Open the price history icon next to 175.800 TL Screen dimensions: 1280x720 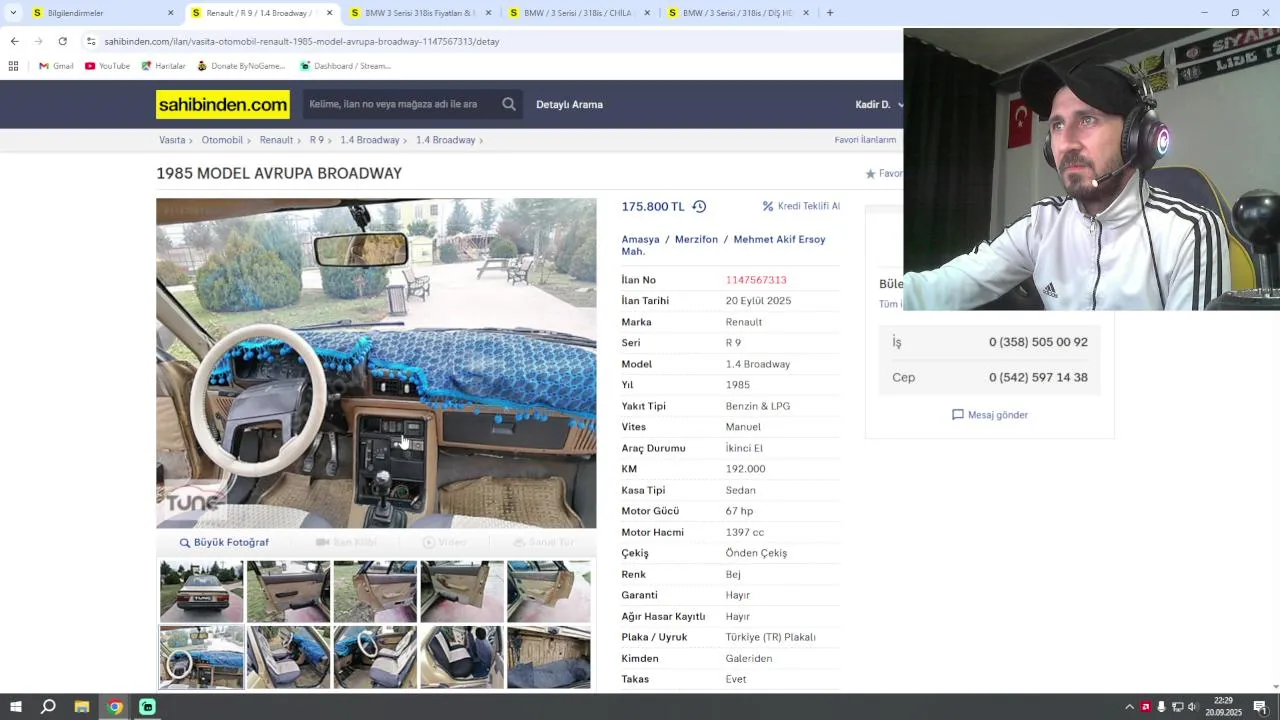[699, 206]
